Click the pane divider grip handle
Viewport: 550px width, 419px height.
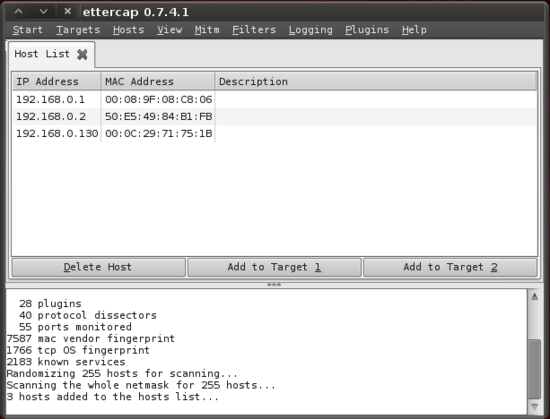click(x=274, y=284)
